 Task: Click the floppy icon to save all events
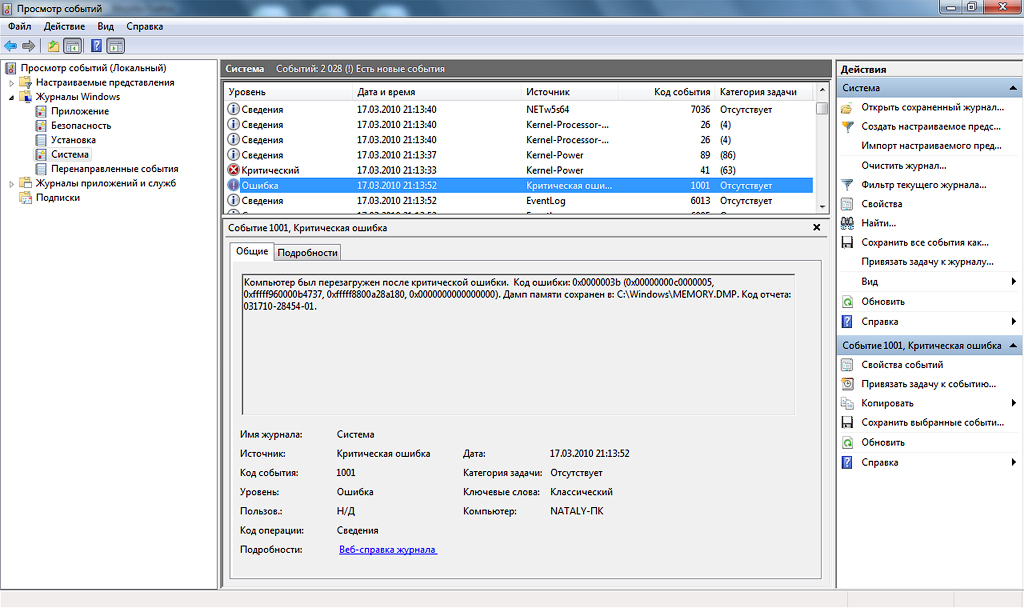(x=847, y=242)
